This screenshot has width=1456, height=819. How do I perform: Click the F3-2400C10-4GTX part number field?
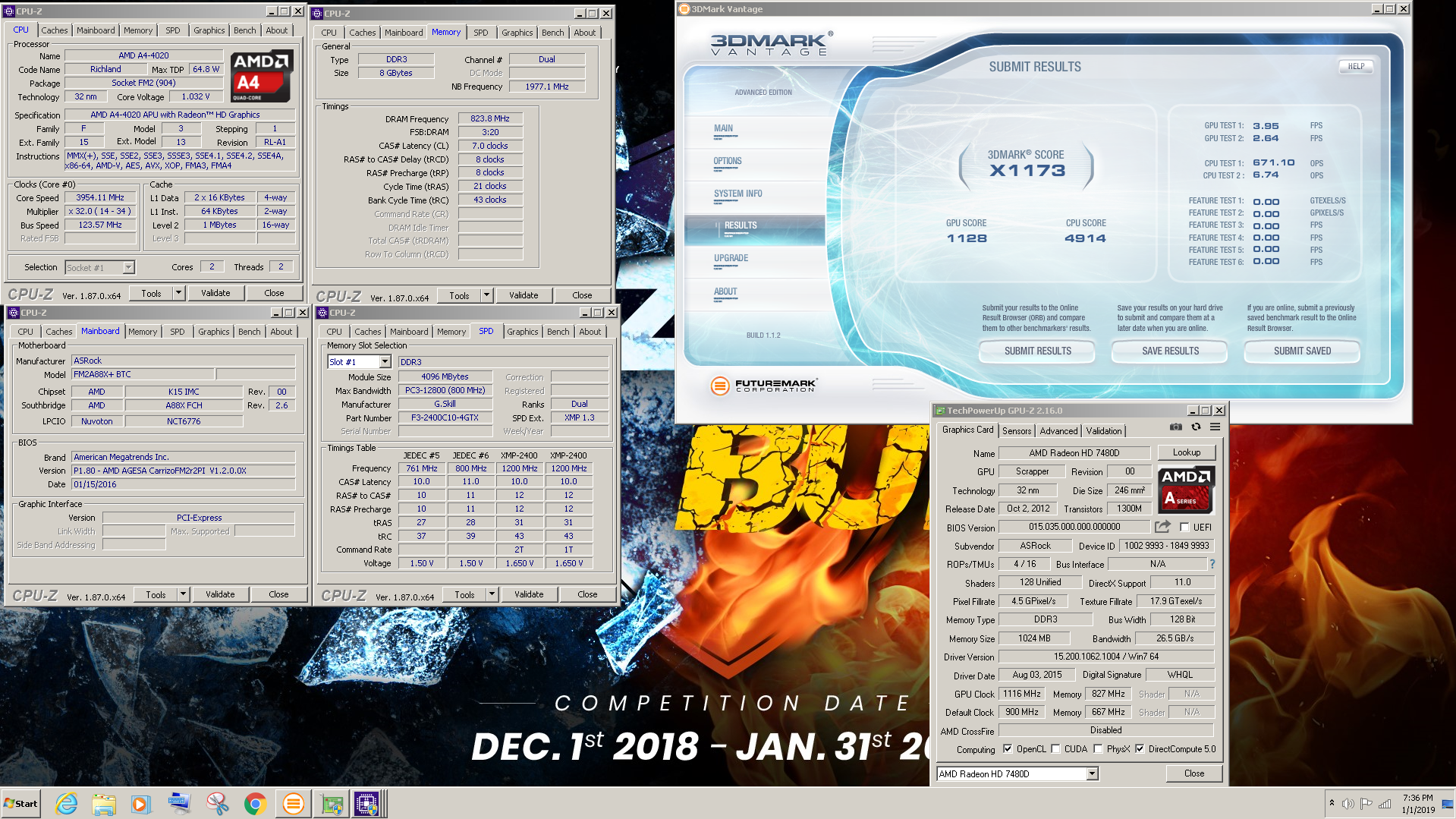[x=445, y=418]
